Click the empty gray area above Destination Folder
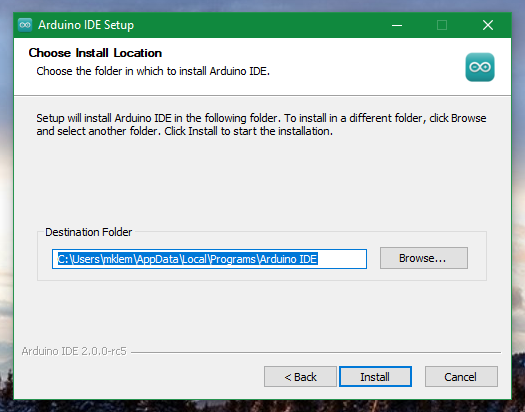 [261, 181]
